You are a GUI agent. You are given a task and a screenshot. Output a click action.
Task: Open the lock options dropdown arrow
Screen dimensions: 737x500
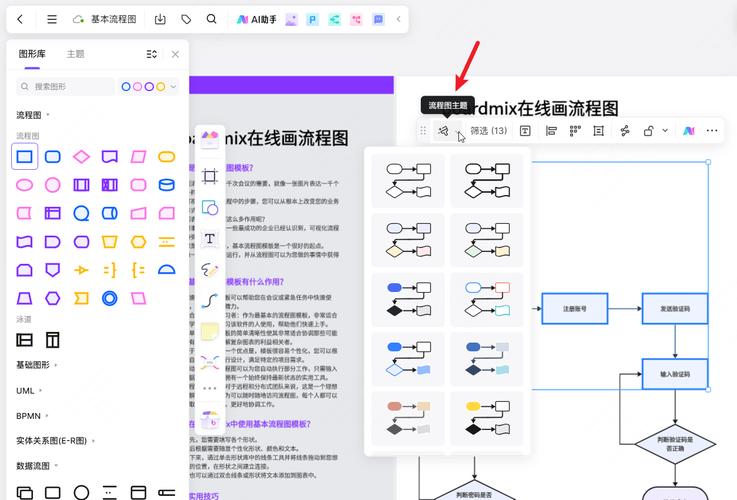tap(665, 131)
